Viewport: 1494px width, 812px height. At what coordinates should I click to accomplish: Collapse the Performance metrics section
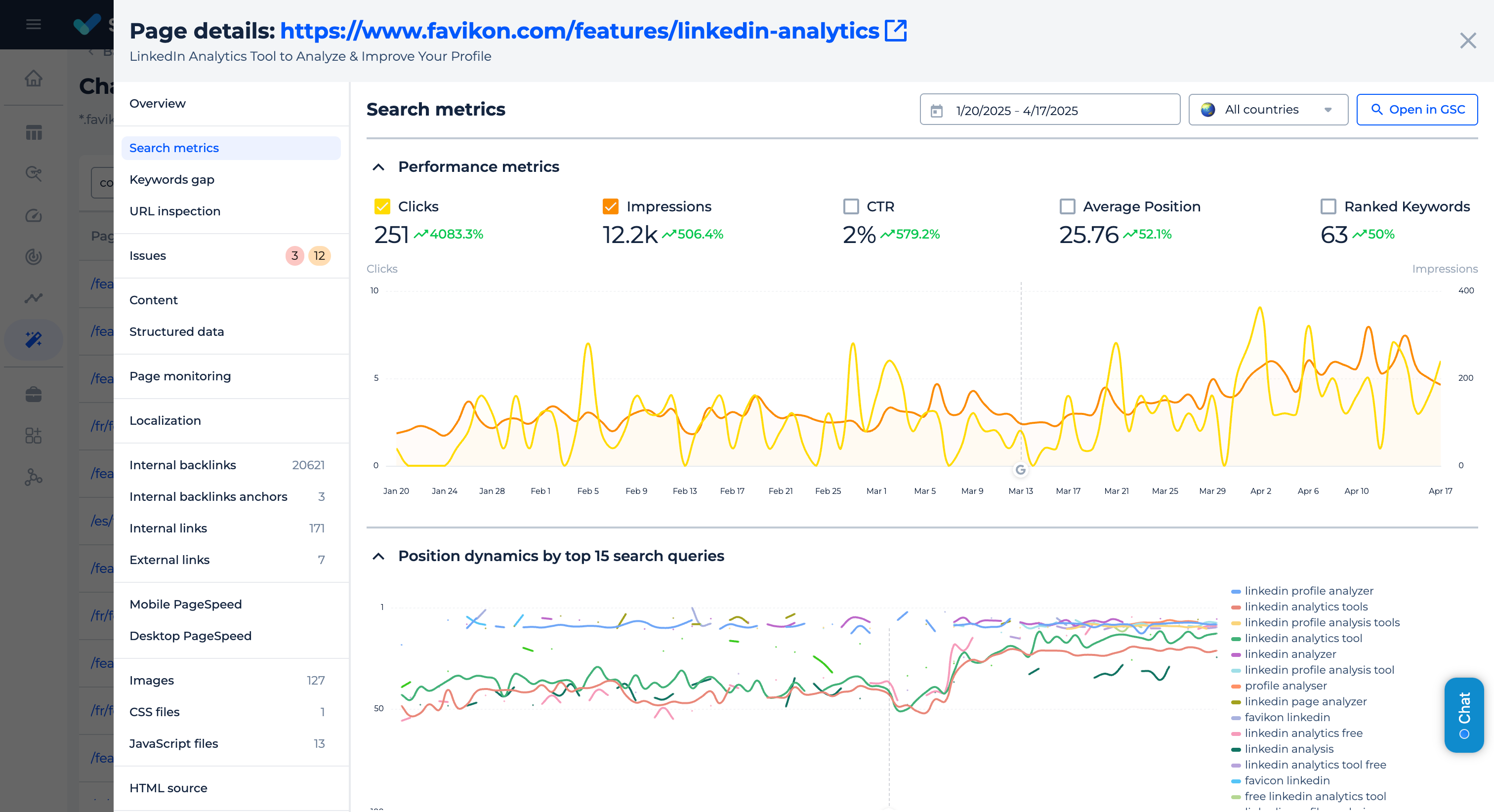378,167
